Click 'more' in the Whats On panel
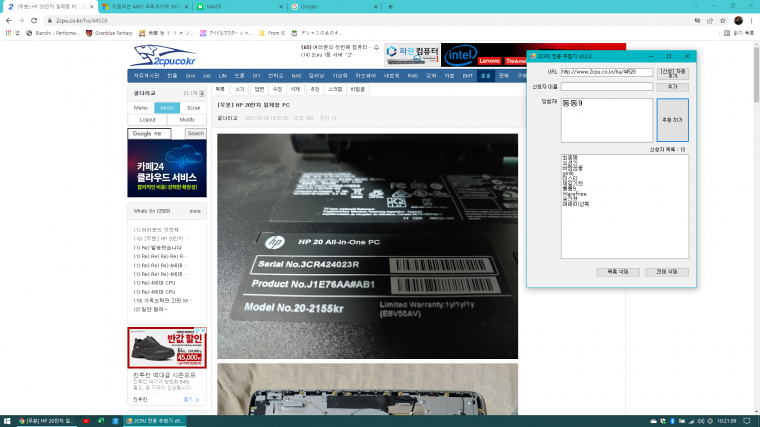 coord(195,211)
